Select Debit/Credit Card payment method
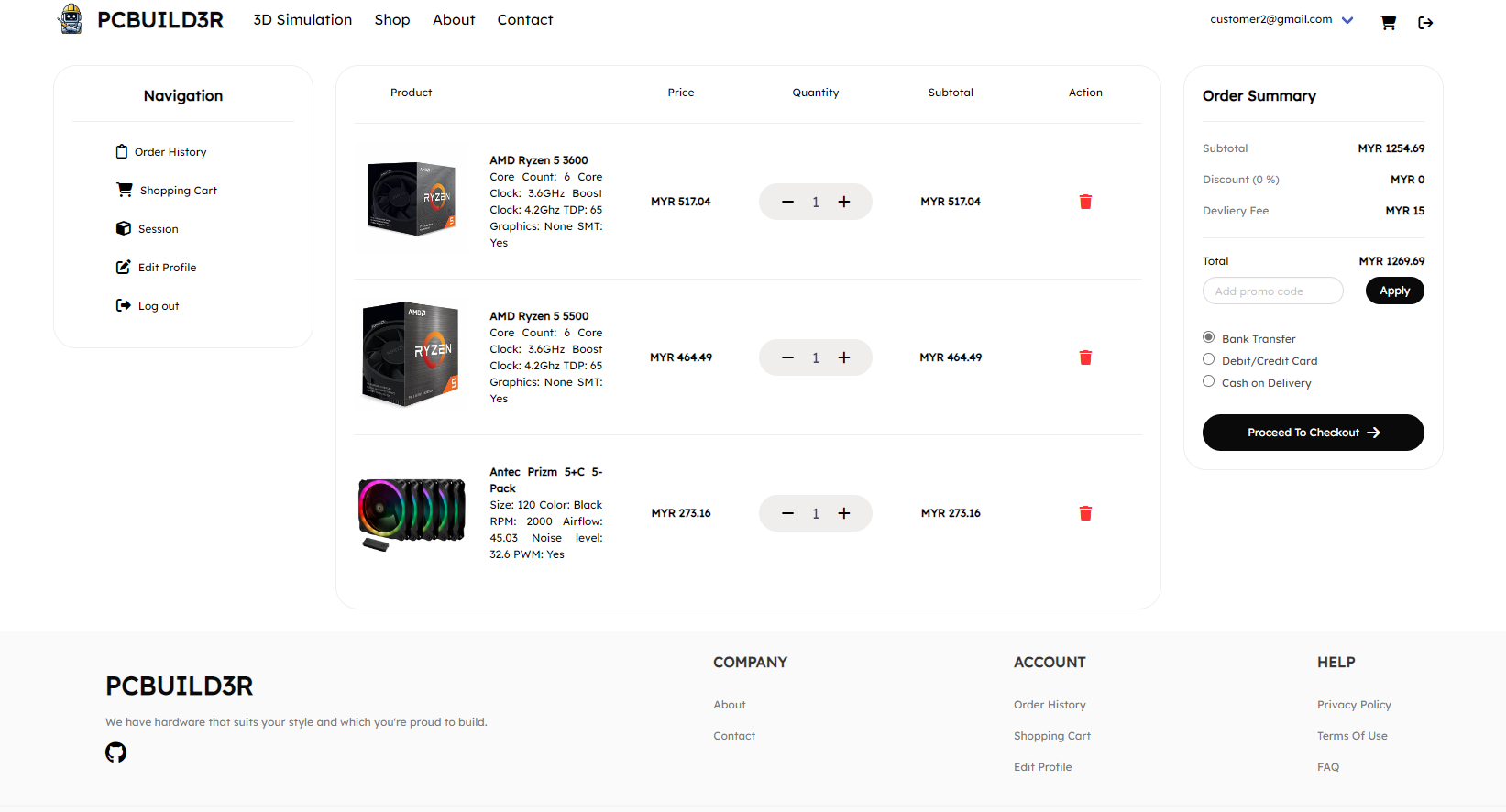 1209,359
